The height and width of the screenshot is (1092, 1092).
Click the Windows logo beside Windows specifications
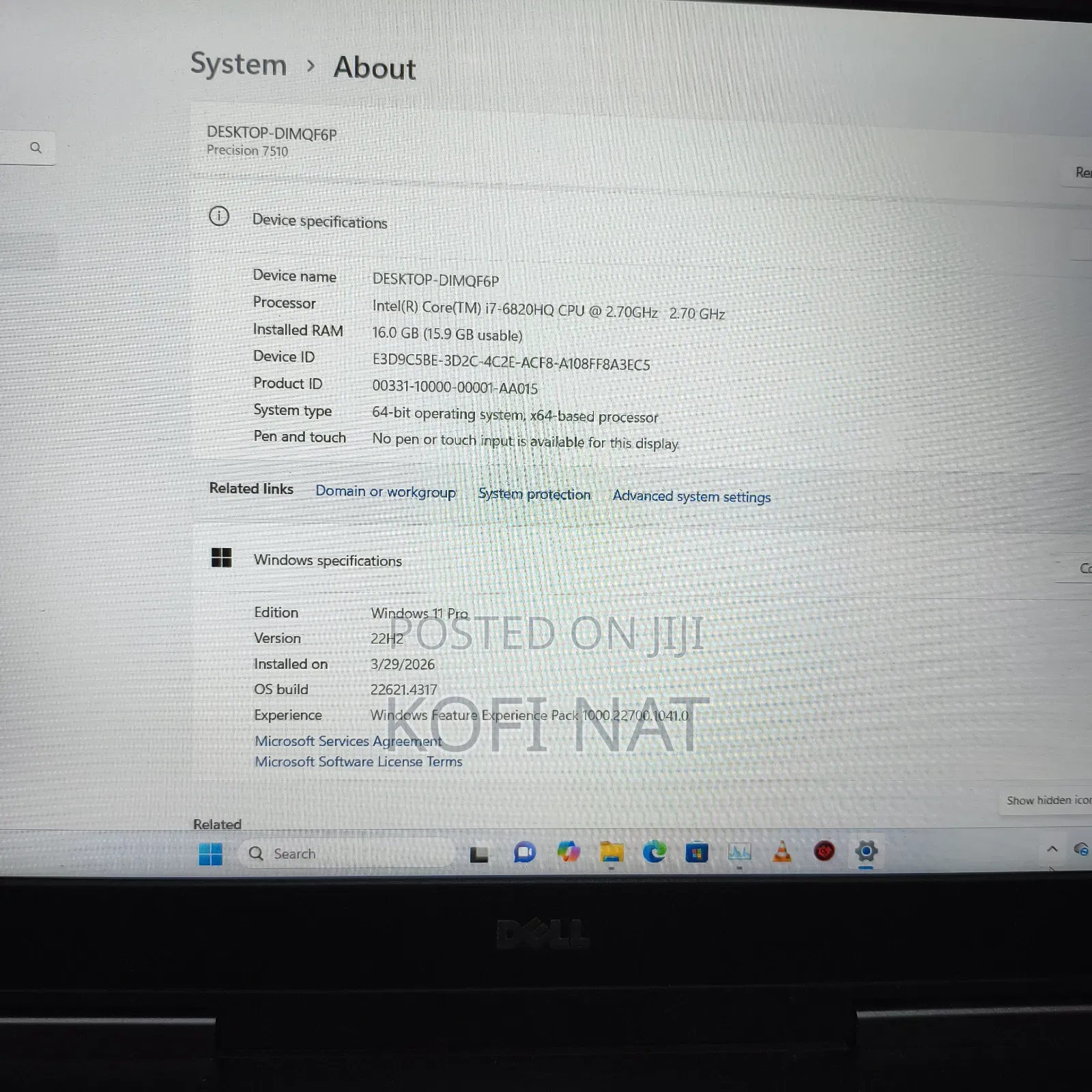click(221, 558)
